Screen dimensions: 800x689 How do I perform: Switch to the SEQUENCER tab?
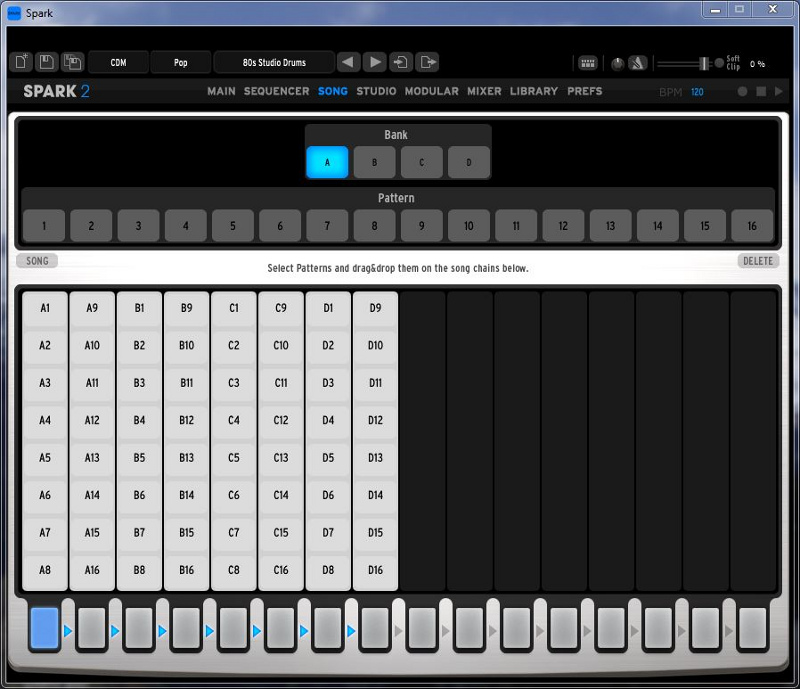[x=277, y=91]
